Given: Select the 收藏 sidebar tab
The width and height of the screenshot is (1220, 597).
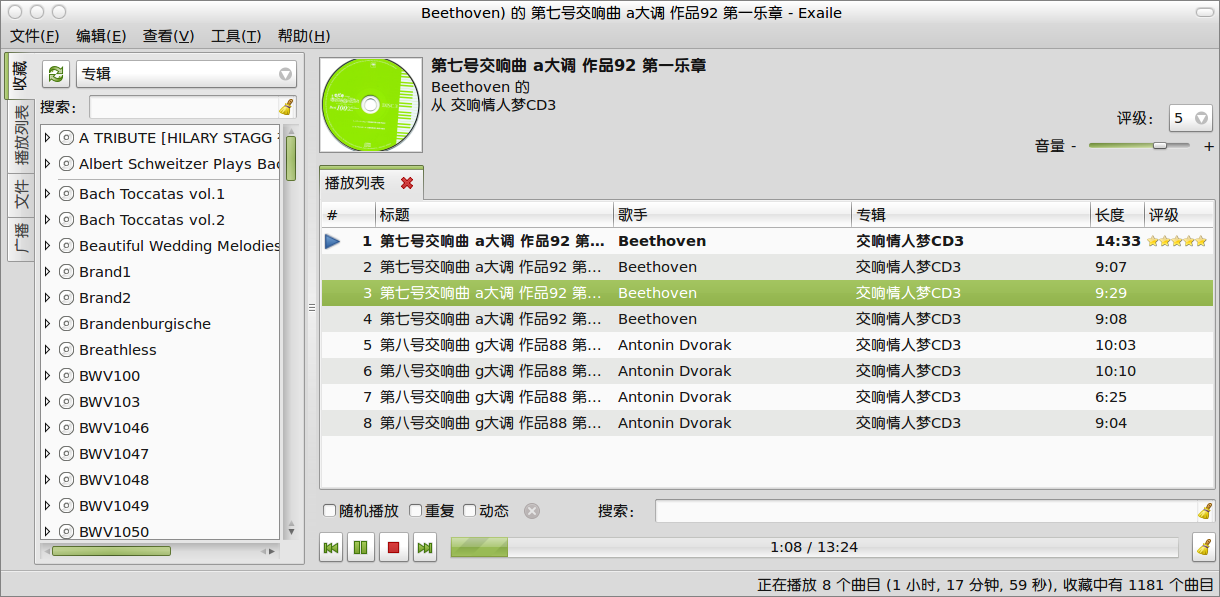Looking at the screenshot, I should tap(19, 76).
